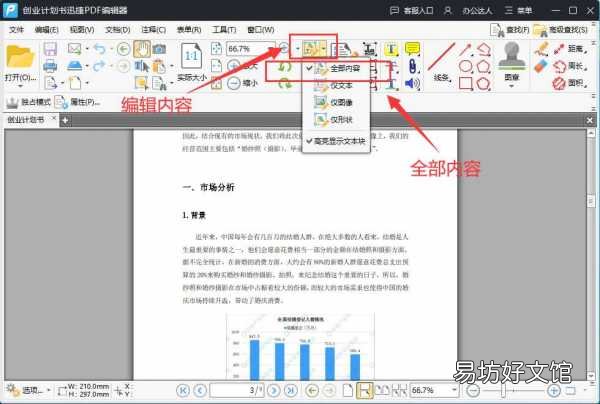Select the speaker sound annotation tool

[412, 83]
